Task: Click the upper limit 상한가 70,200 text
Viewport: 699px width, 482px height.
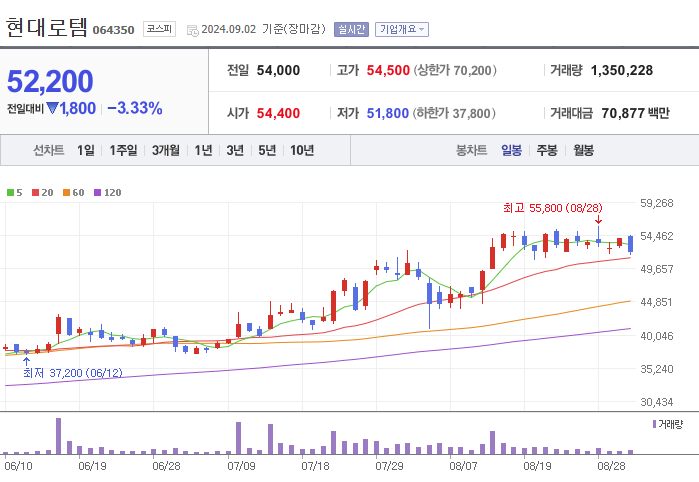Action: pyautogui.click(x=455, y=70)
